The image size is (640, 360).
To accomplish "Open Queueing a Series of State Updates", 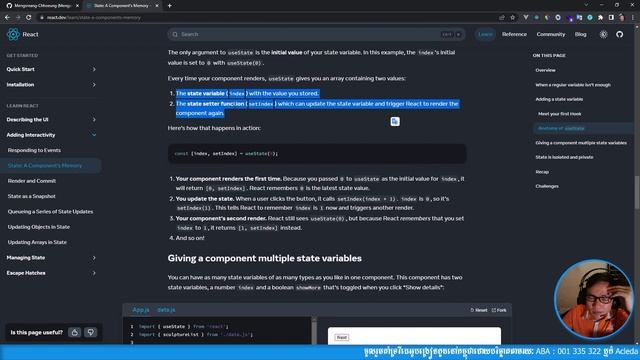I will point(50,211).
